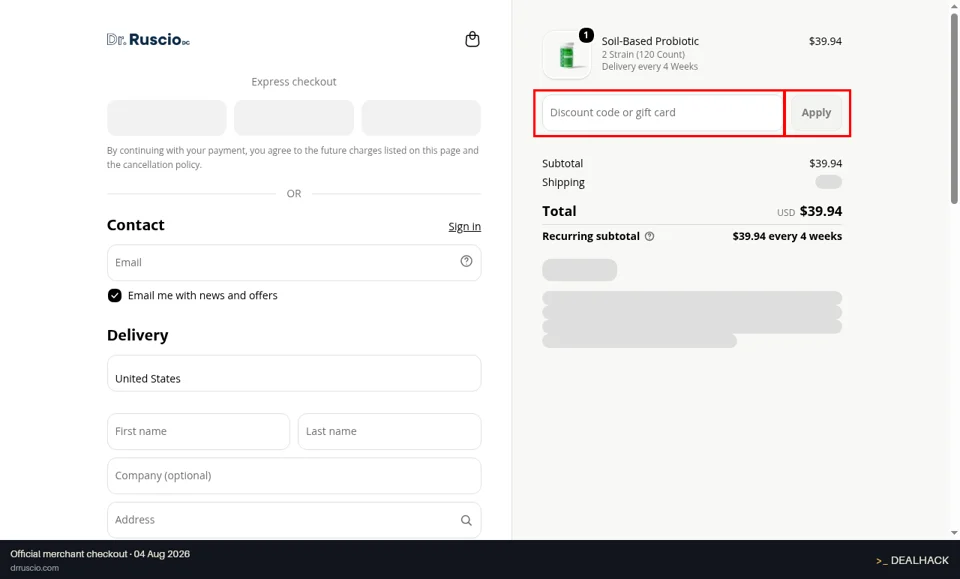Click the Recurring subtotal label
960x579 pixels.
coord(591,236)
